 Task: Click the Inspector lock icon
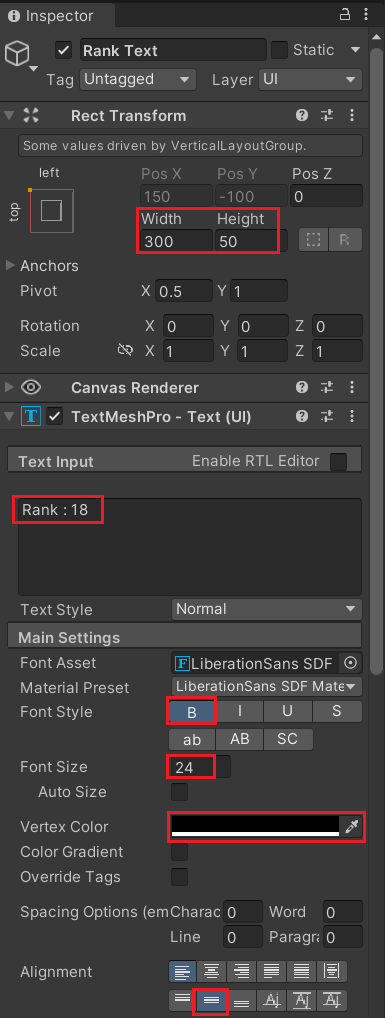click(x=345, y=16)
